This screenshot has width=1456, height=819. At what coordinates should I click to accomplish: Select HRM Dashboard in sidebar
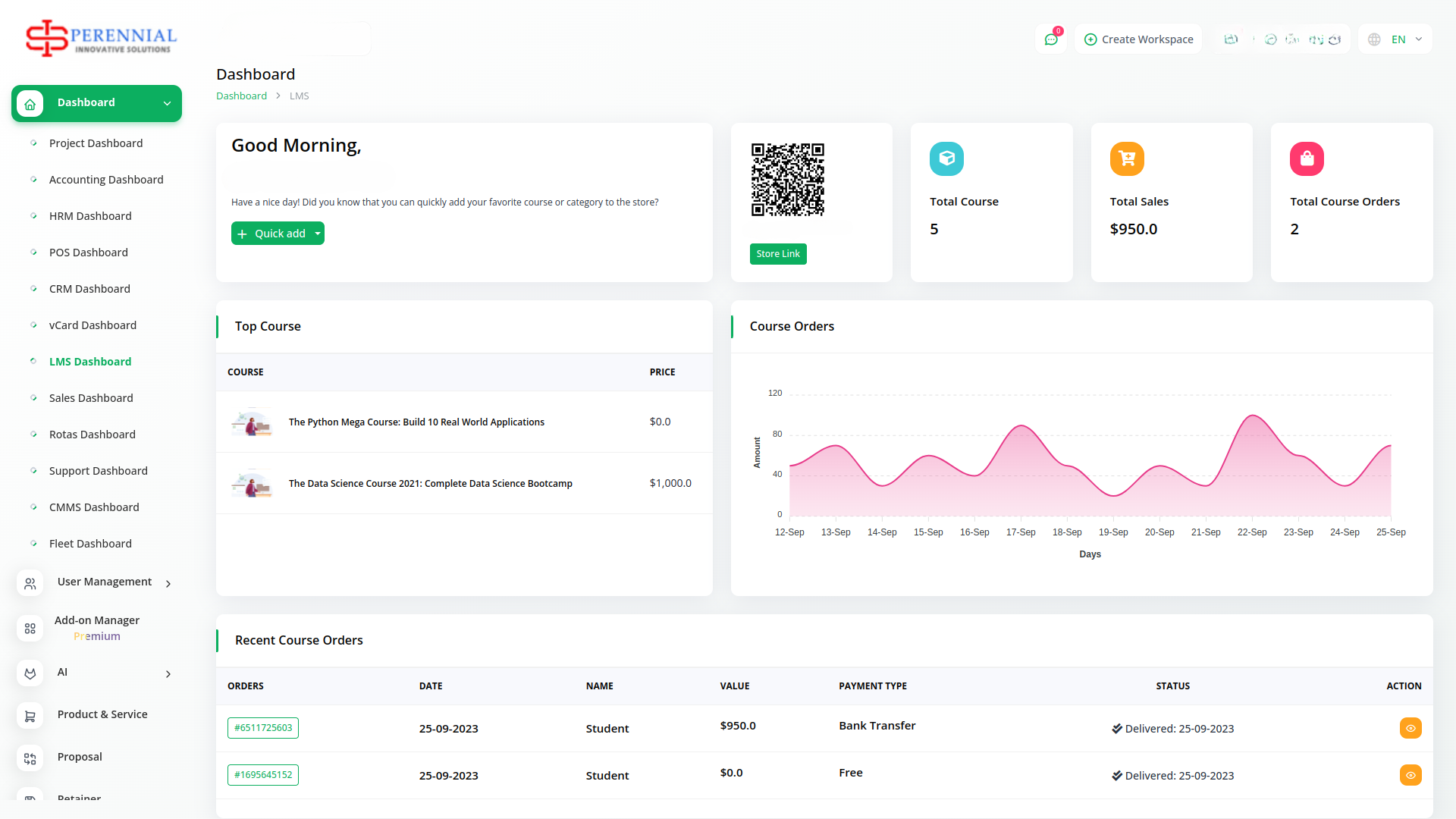(x=90, y=216)
